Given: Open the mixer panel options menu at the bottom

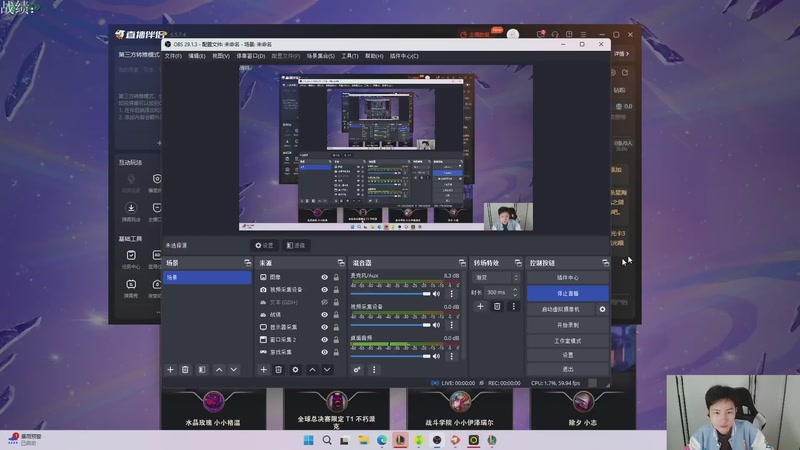Looking at the screenshot, I should click(374, 369).
